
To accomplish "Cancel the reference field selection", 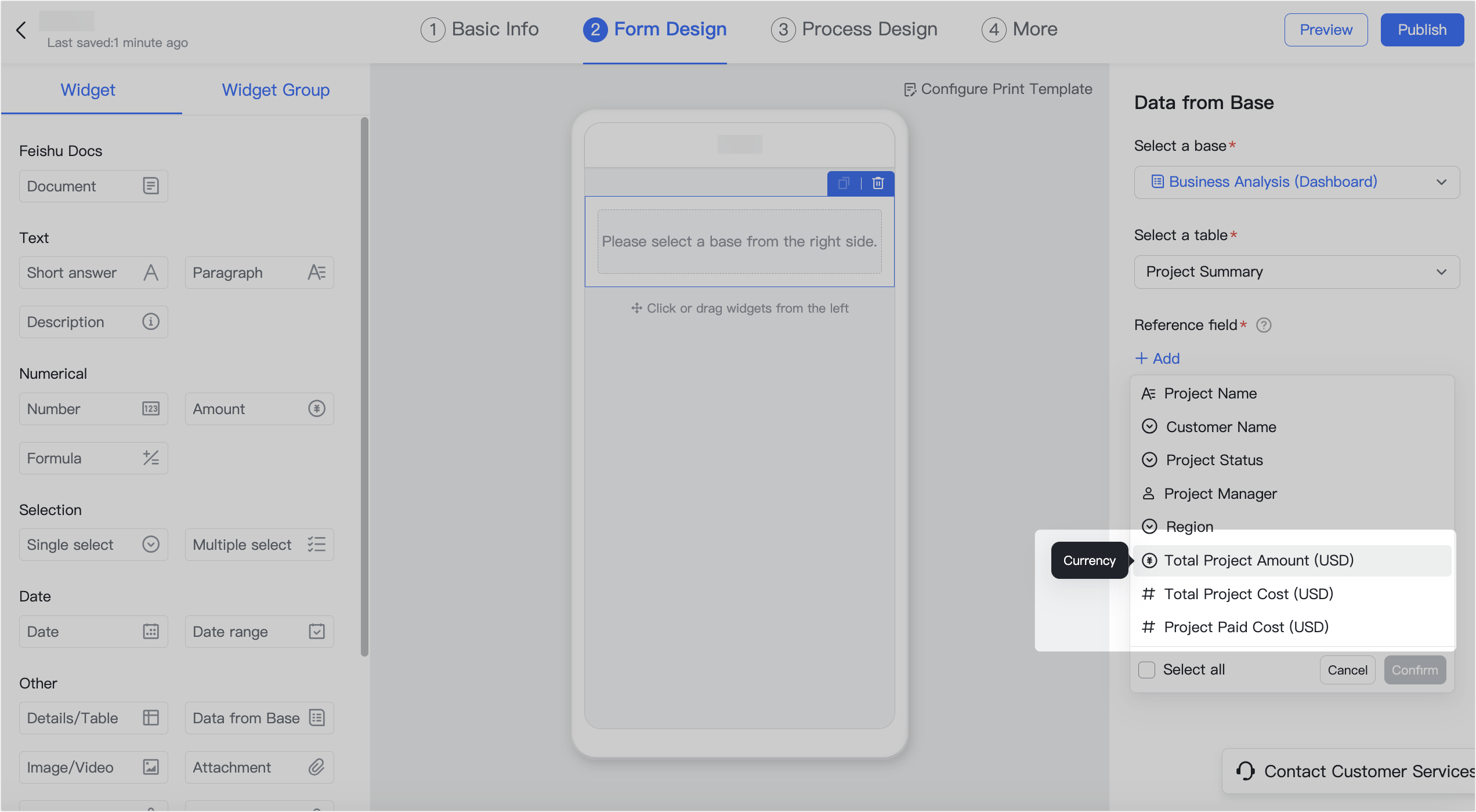I will (x=1347, y=670).
